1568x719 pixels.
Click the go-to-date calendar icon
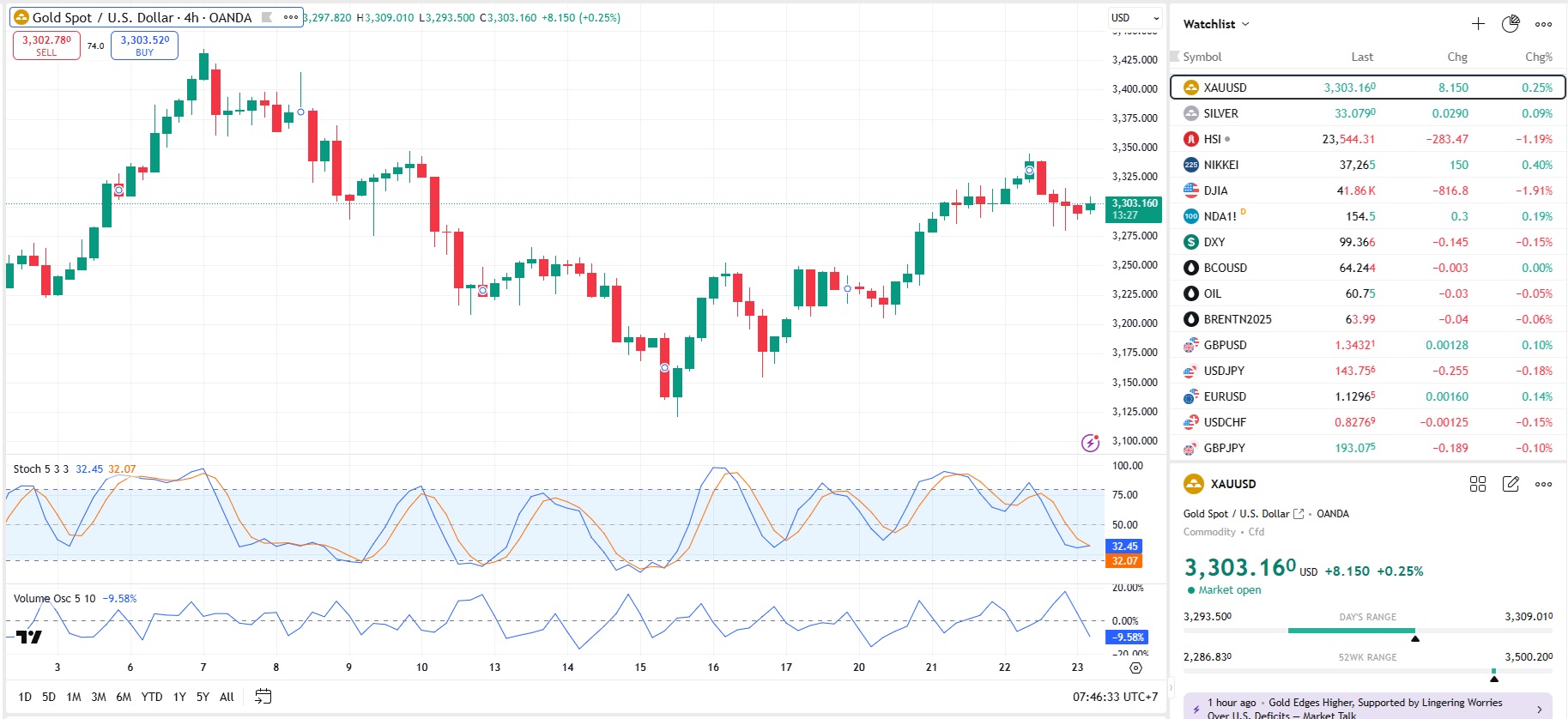click(263, 697)
